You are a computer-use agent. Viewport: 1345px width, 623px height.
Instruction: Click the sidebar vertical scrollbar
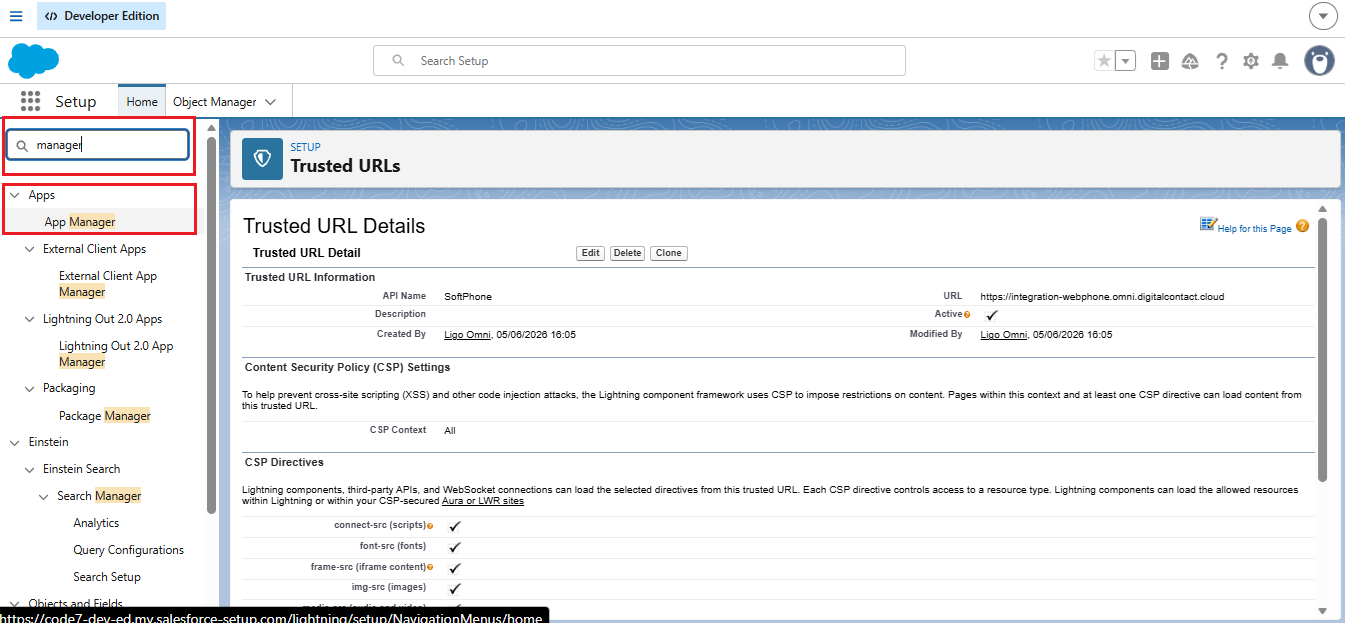tap(211, 325)
